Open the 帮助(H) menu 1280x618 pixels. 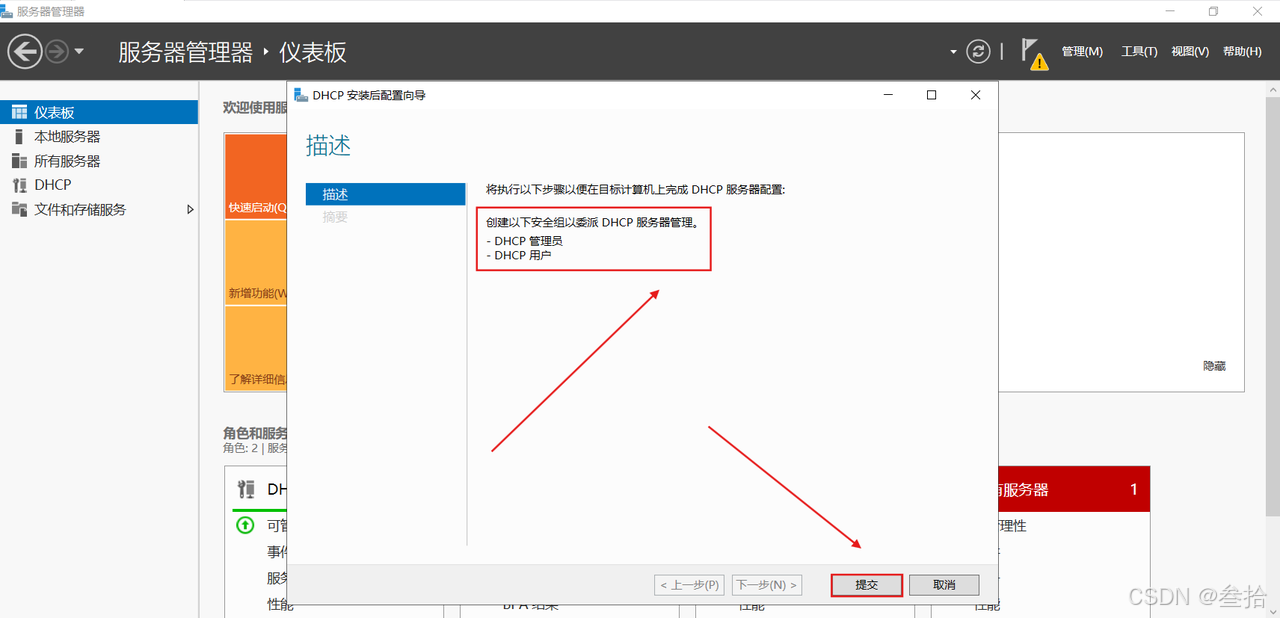coord(1242,52)
